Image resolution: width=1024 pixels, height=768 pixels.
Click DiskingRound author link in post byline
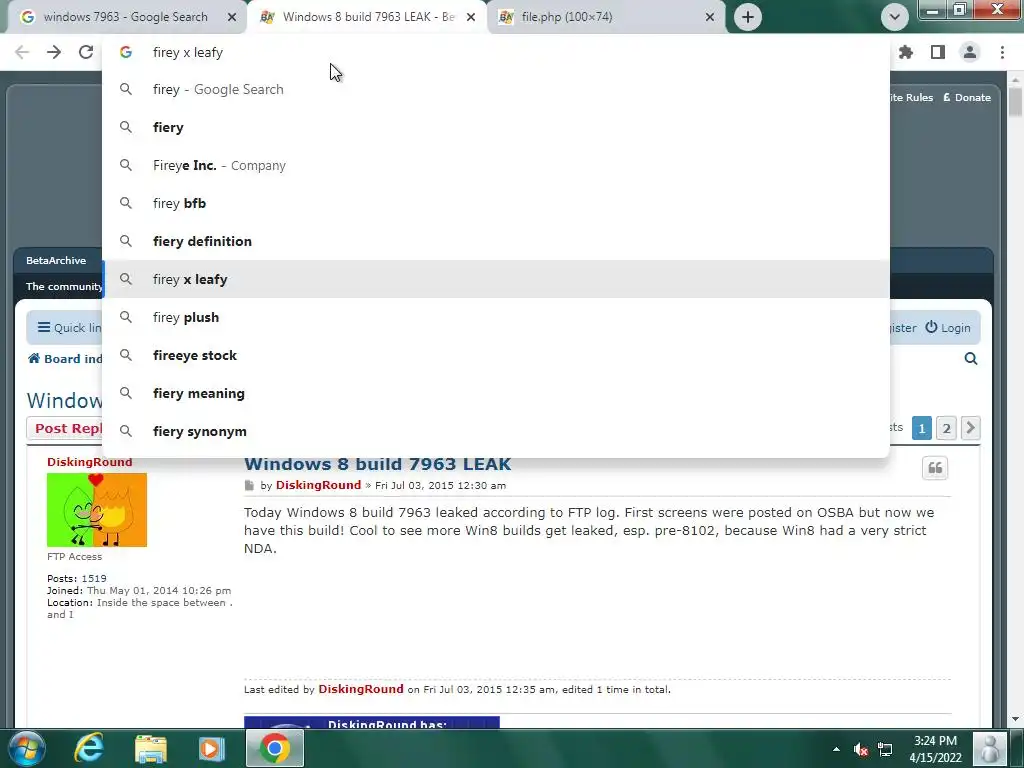point(318,485)
